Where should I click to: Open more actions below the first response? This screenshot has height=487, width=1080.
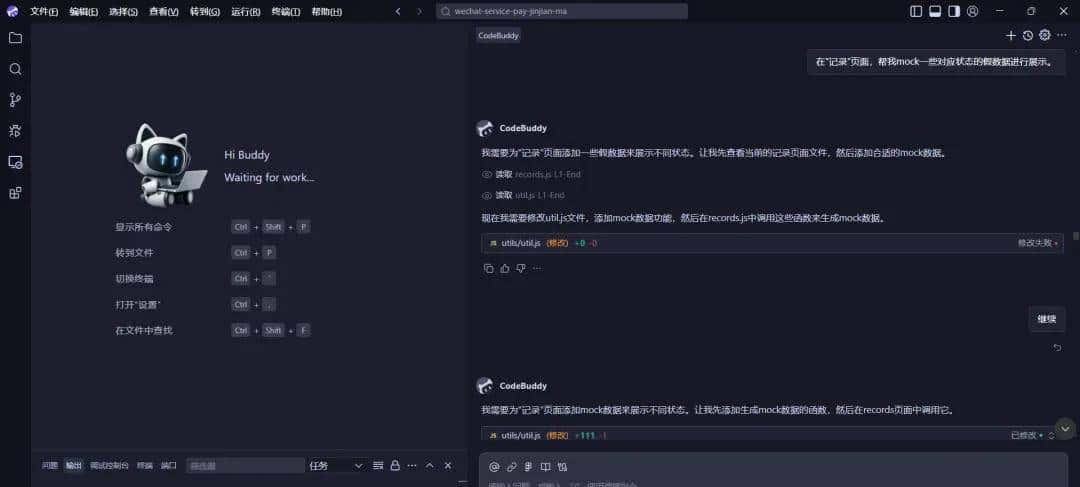point(537,269)
